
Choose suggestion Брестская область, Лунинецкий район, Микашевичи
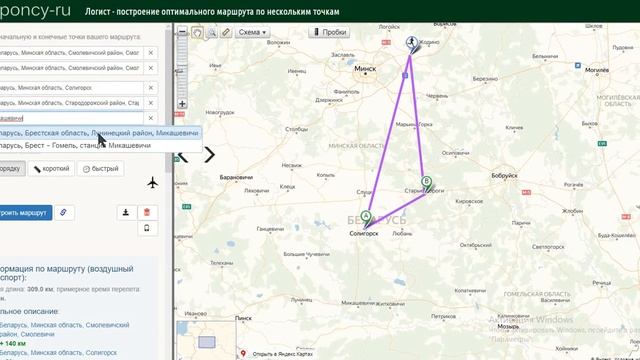coord(100,133)
